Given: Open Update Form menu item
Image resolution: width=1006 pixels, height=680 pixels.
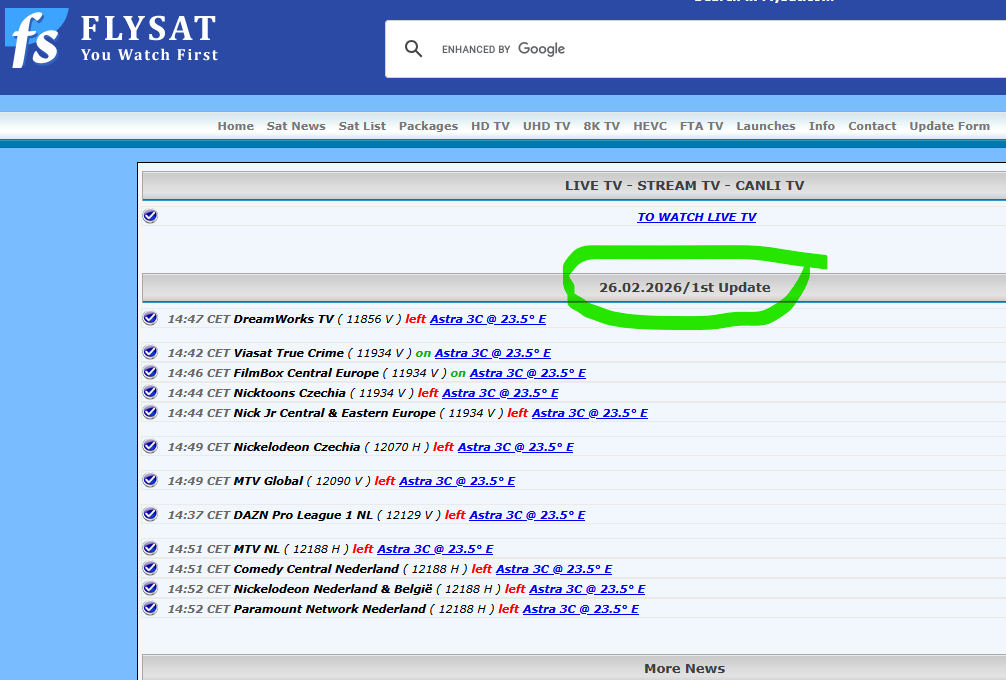Looking at the screenshot, I should [x=950, y=126].
